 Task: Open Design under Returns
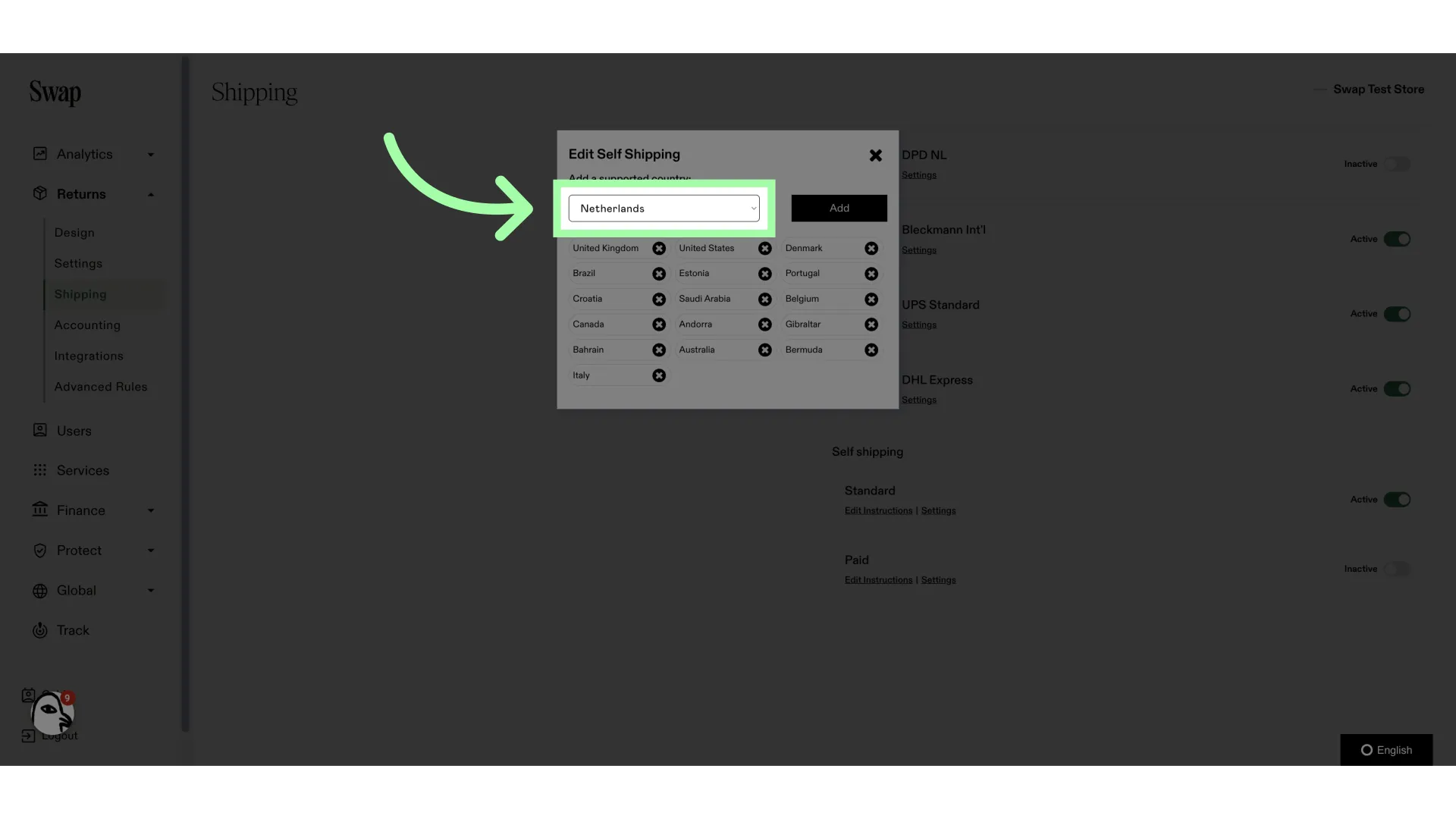click(74, 233)
